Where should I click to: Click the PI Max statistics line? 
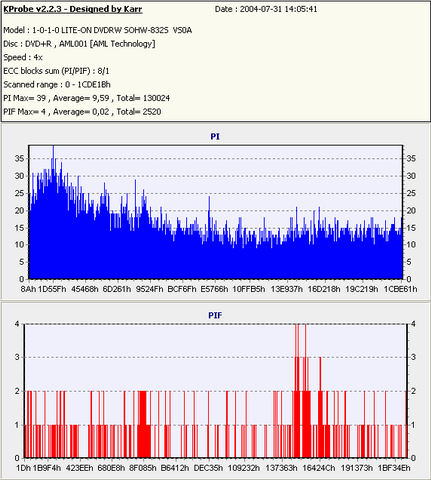(87, 98)
